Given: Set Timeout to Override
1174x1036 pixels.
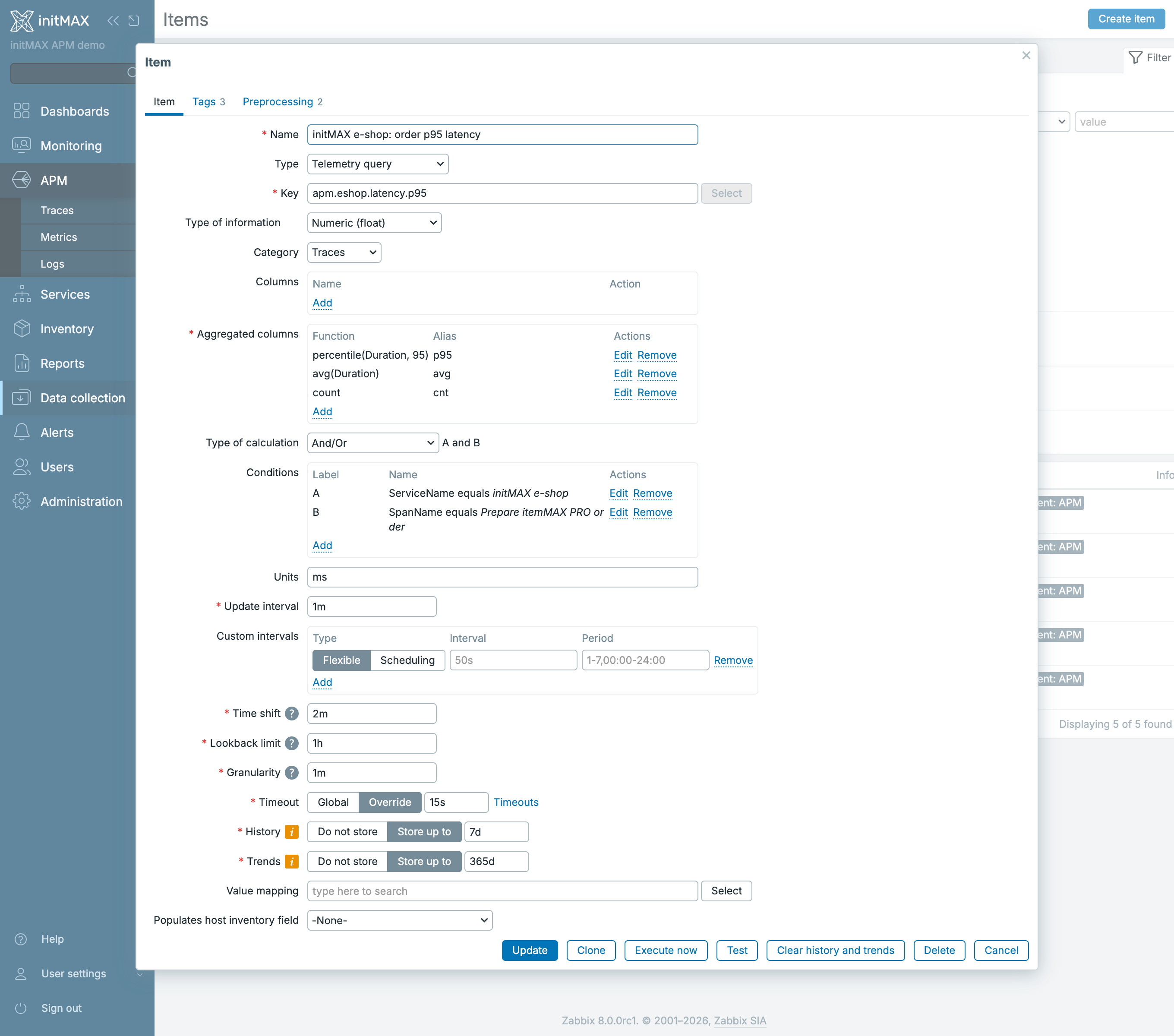Looking at the screenshot, I should click(x=390, y=802).
